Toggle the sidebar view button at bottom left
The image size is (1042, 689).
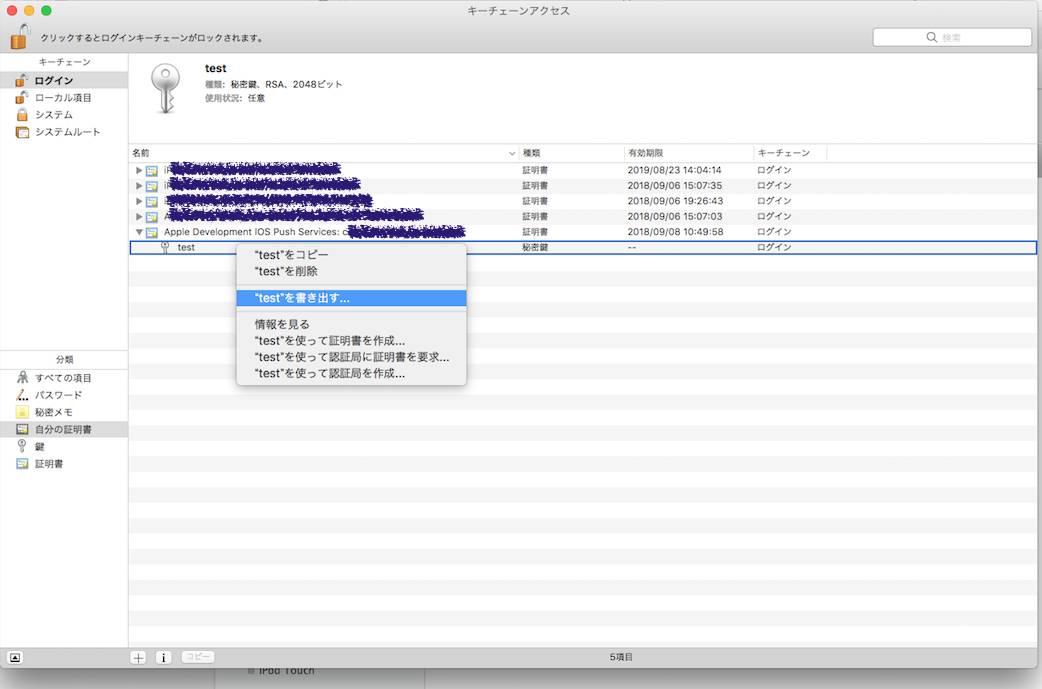tap(15, 657)
